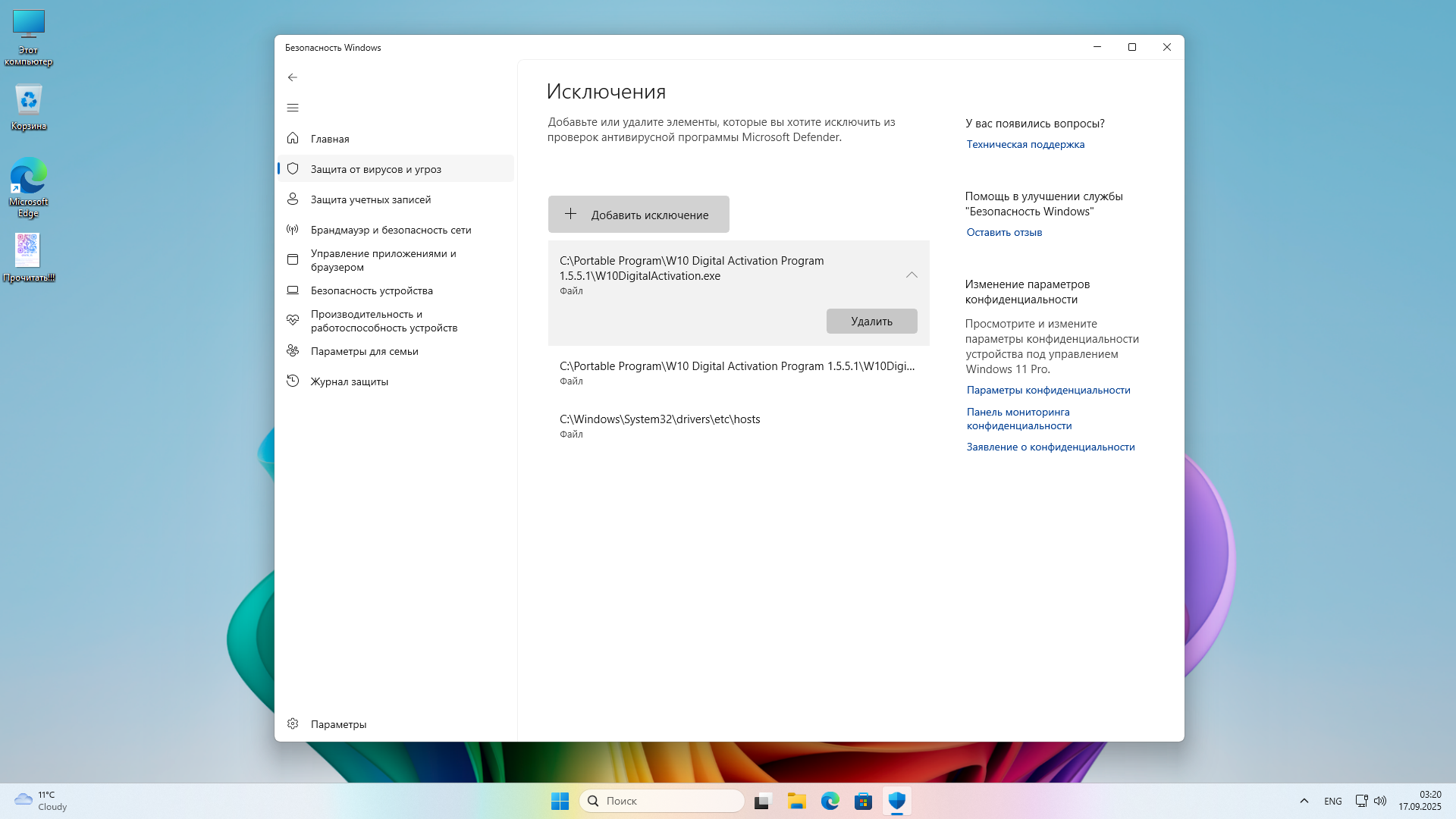This screenshot has width=1456, height=819.
Task: Expand the truncated W10Digi... exclusion entry
Action: pos(739,372)
